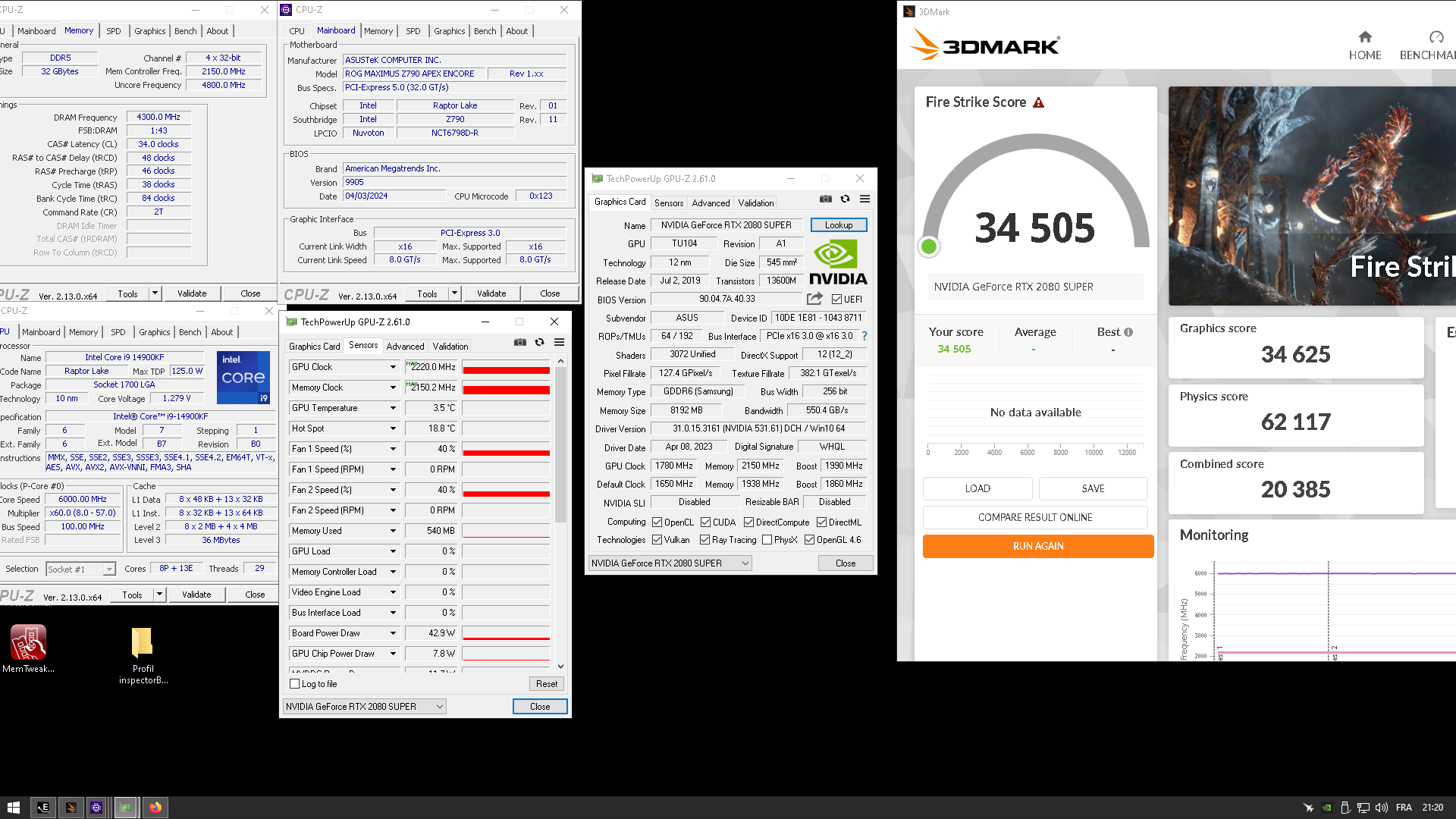Click the Intel Core i9 logo in CPU-Z
Viewport: 1456px width, 819px height.
pos(243,377)
